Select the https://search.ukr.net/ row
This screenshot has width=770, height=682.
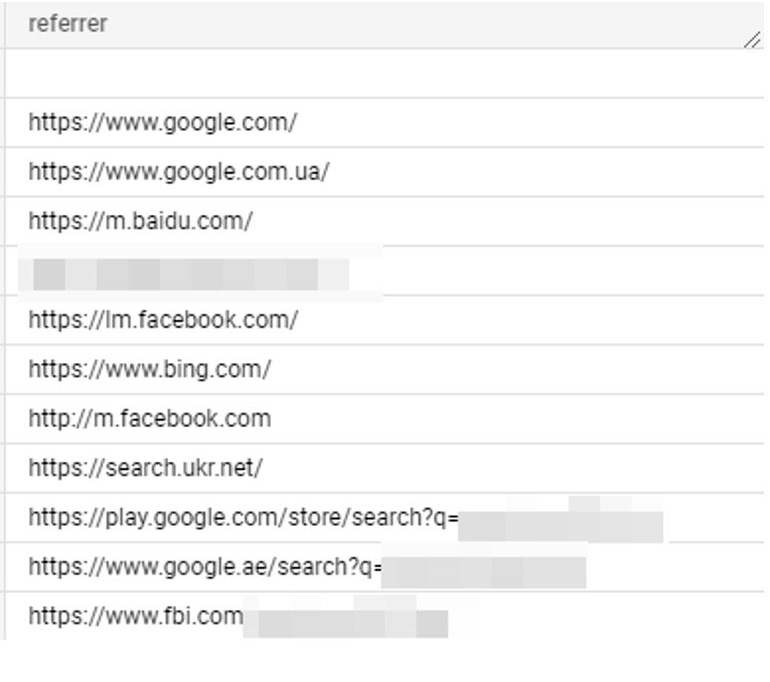pos(385,468)
